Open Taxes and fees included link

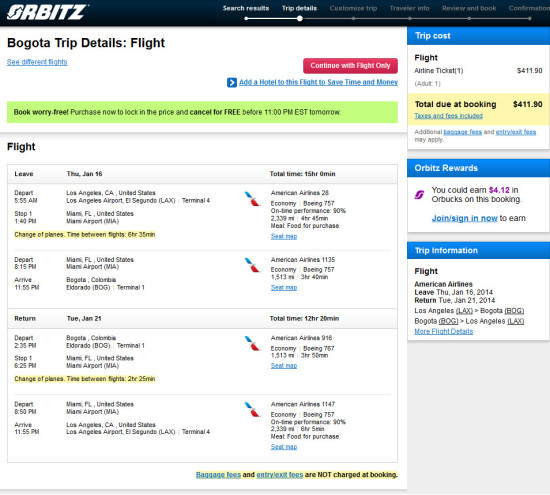pyautogui.click(x=448, y=116)
